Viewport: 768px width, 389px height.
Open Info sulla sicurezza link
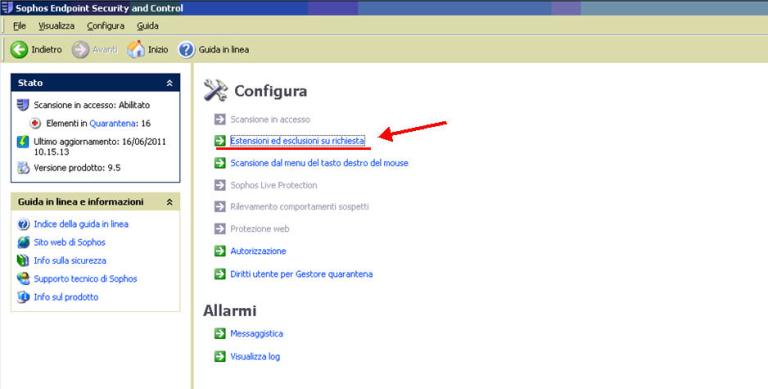click(70, 261)
